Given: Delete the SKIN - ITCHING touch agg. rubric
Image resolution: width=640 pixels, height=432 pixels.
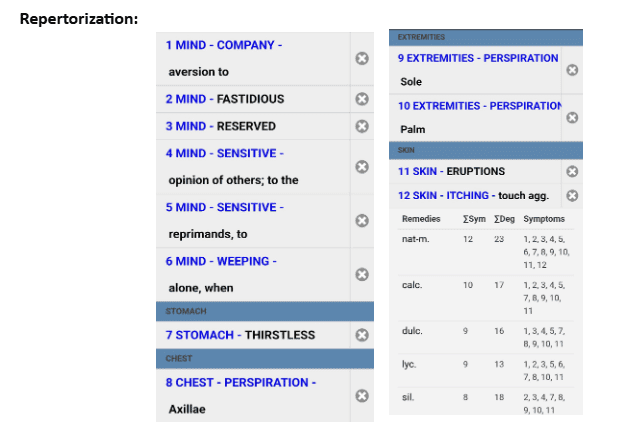Looking at the screenshot, I should click(x=572, y=195).
